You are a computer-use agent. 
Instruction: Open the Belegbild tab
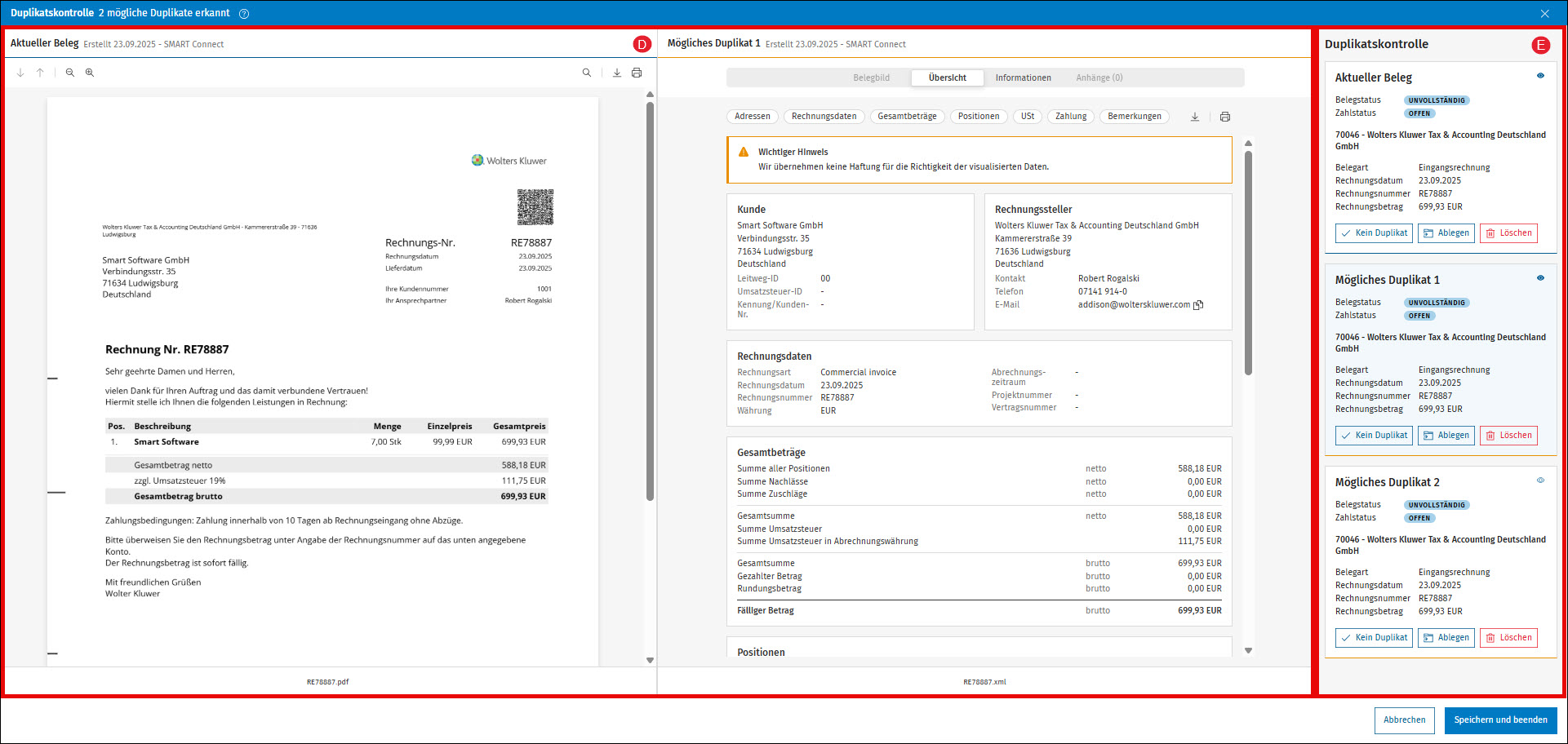coord(871,77)
